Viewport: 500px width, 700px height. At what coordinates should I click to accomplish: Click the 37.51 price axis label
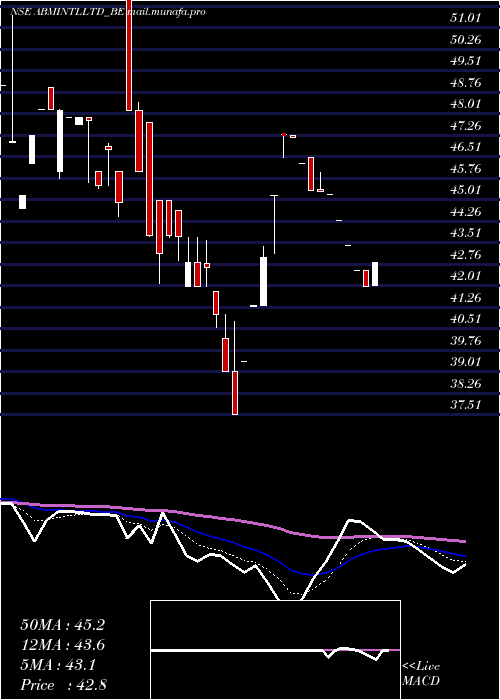pyautogui.click(x=466, y=405)
